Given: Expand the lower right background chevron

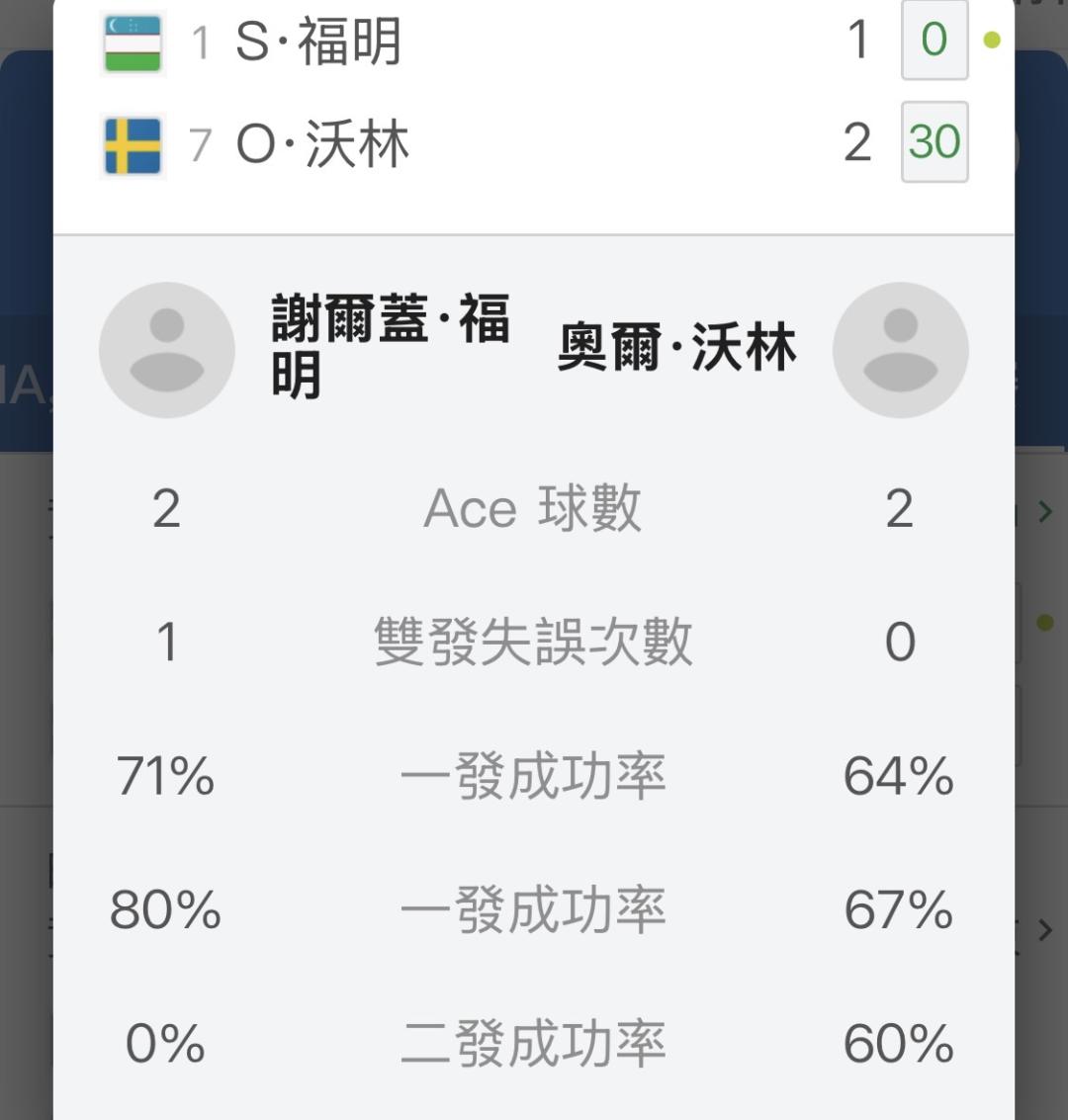Looking at the screenshot, I should pyautogui.click(x=1045, y=930).
